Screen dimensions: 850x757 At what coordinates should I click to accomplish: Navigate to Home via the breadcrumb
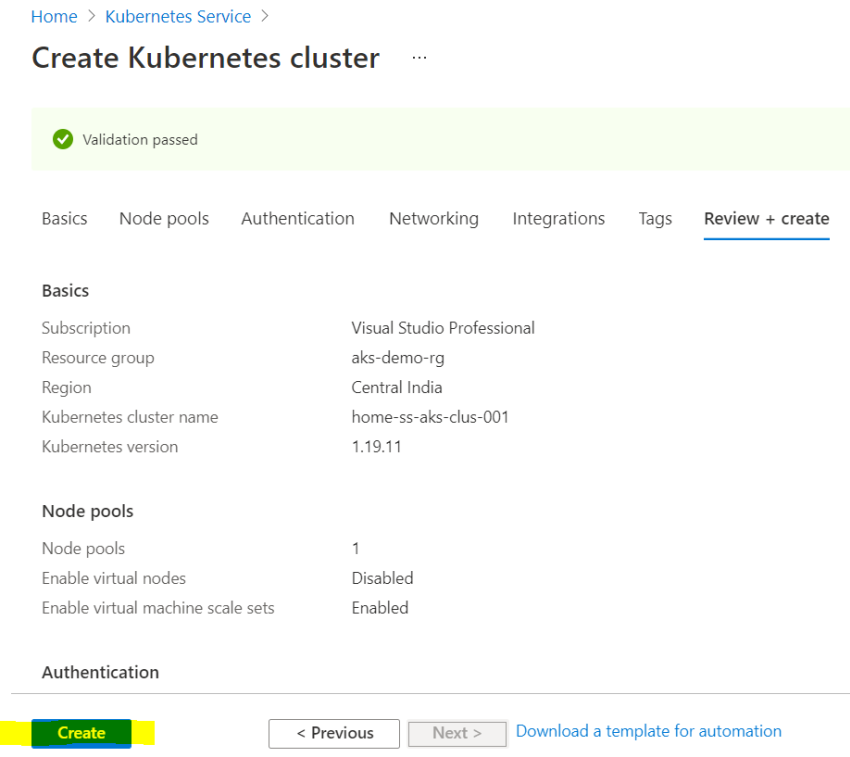coord(54,16)
